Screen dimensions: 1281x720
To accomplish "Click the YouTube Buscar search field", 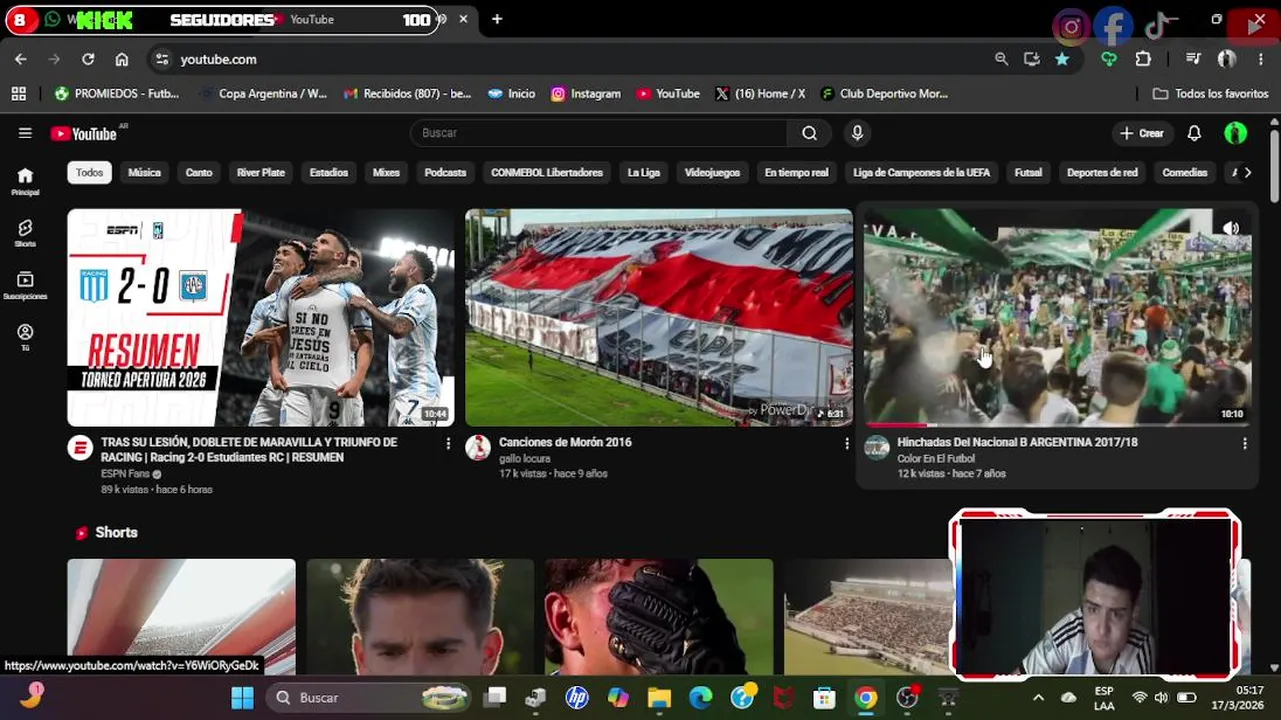I will (599, 133).
